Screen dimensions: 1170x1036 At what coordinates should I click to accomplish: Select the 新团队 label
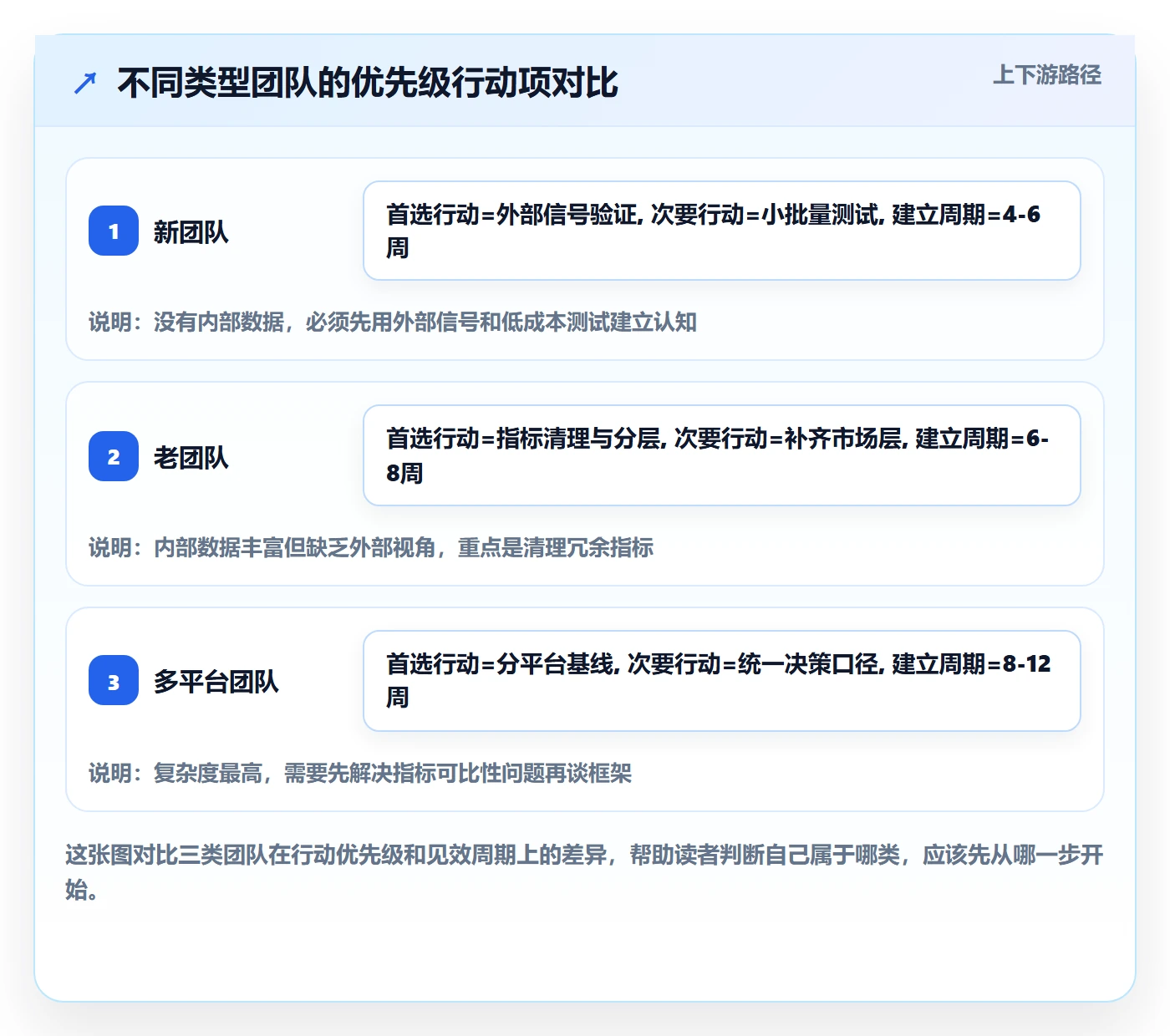coord(191,231)
